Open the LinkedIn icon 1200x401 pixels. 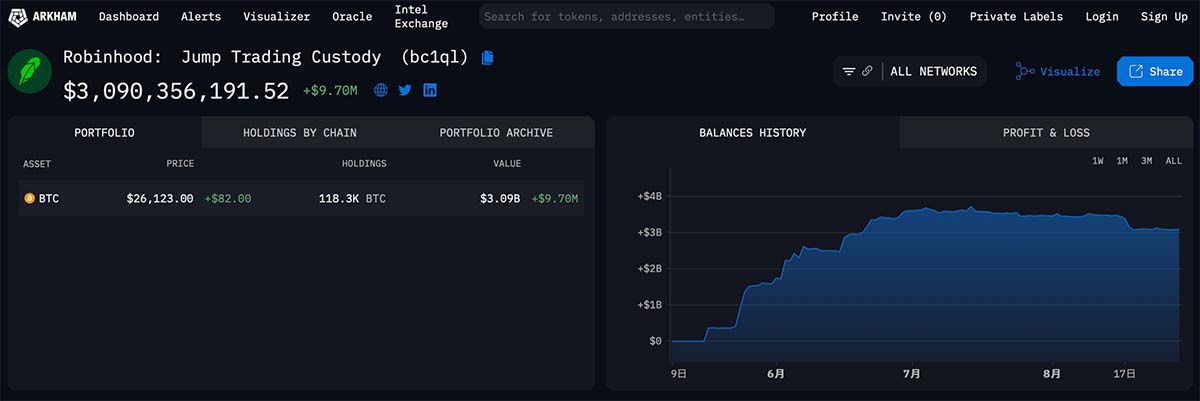tap(429, 90)
